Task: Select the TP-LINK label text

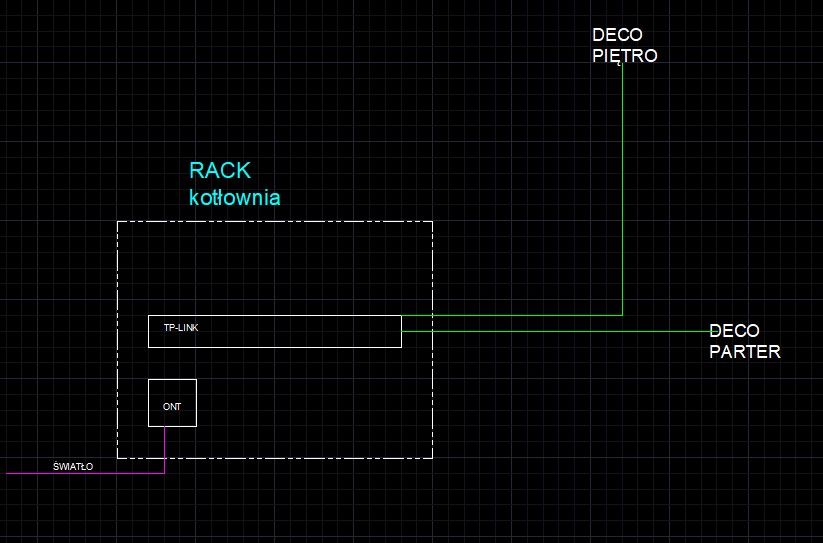Action: [181, 328]
